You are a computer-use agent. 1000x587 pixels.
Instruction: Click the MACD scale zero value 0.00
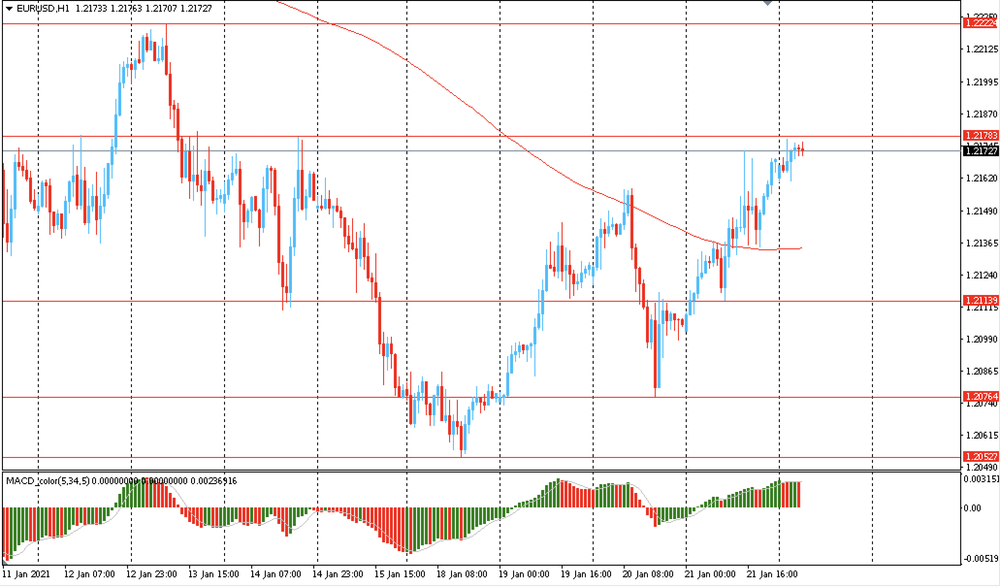[x=973, y=508]
